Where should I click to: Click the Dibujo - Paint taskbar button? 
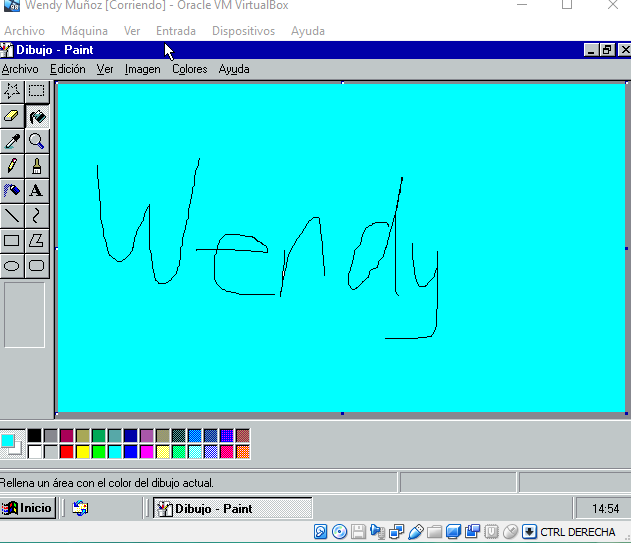tap(232, 508)
